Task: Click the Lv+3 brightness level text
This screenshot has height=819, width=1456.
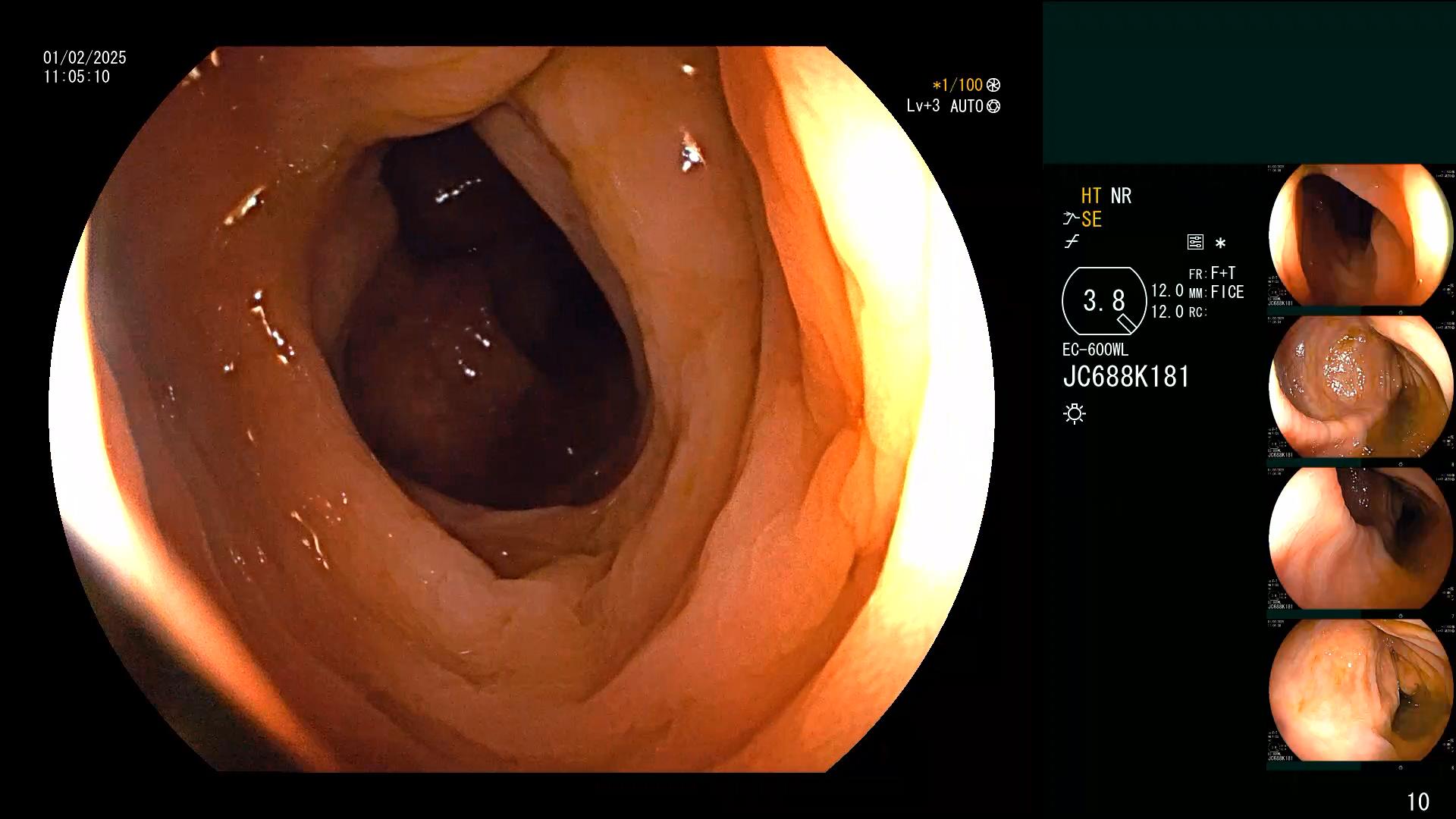Action: [x=923, y=105]
